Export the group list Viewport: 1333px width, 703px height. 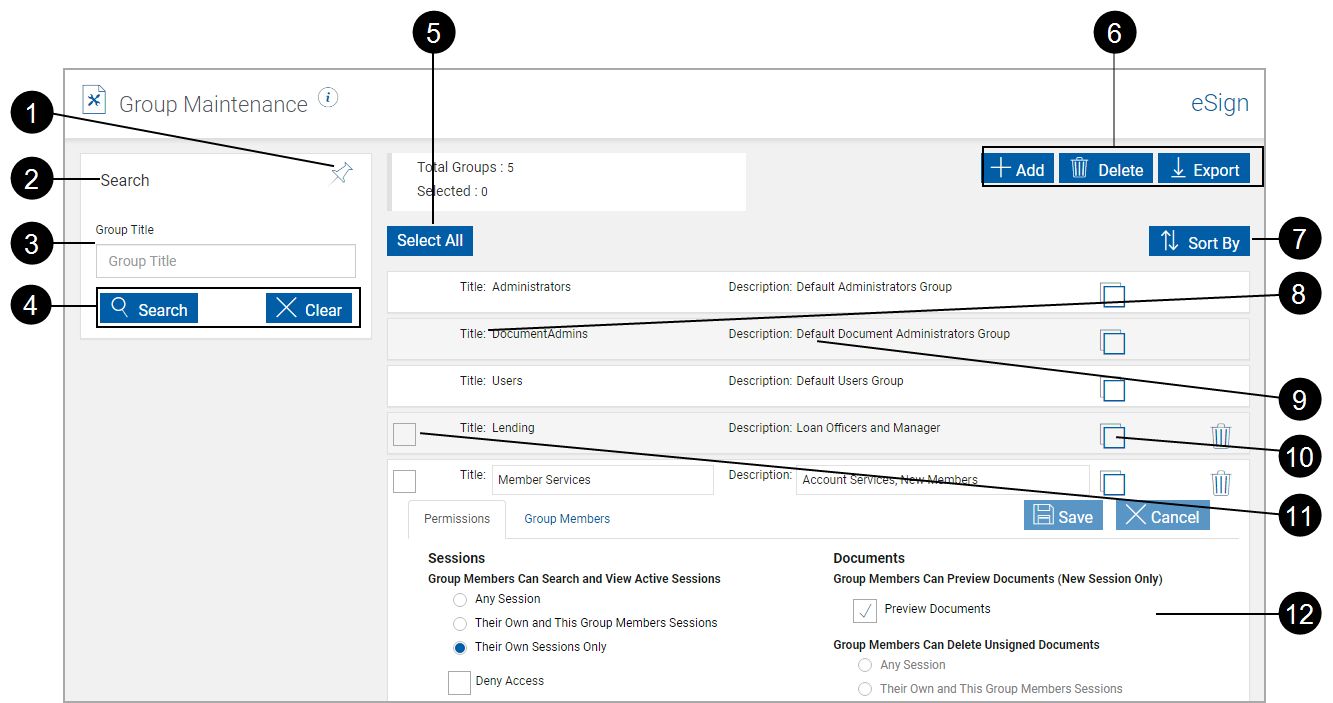coord(1205,169)
